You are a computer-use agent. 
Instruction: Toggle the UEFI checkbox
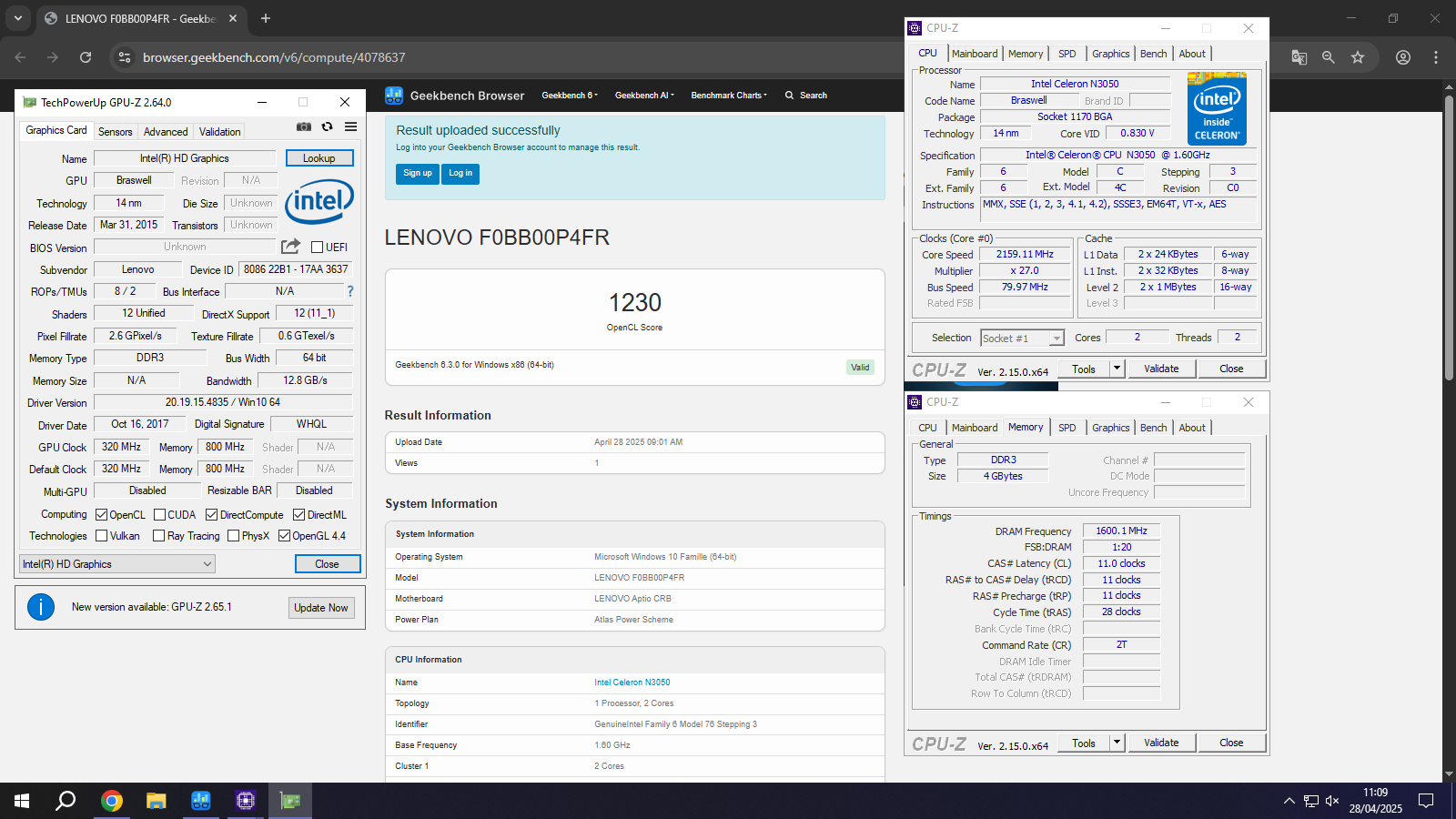pos(318,247)
